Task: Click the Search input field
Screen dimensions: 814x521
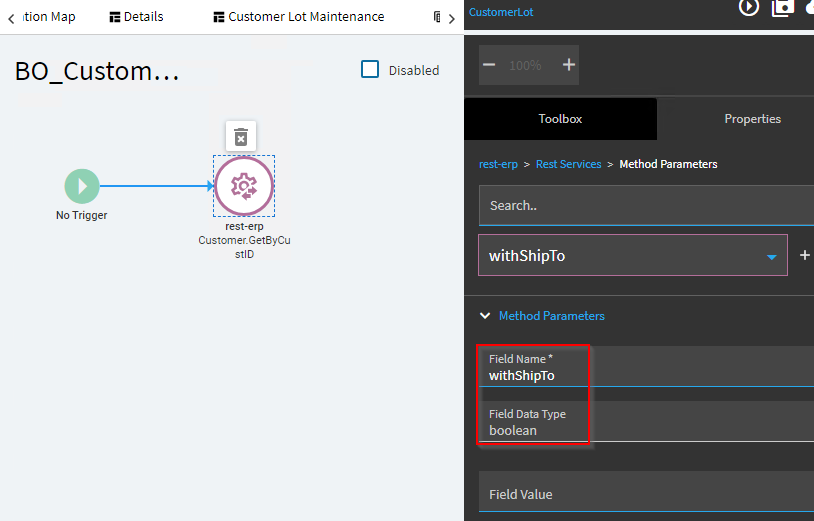Action: point(646,205)
